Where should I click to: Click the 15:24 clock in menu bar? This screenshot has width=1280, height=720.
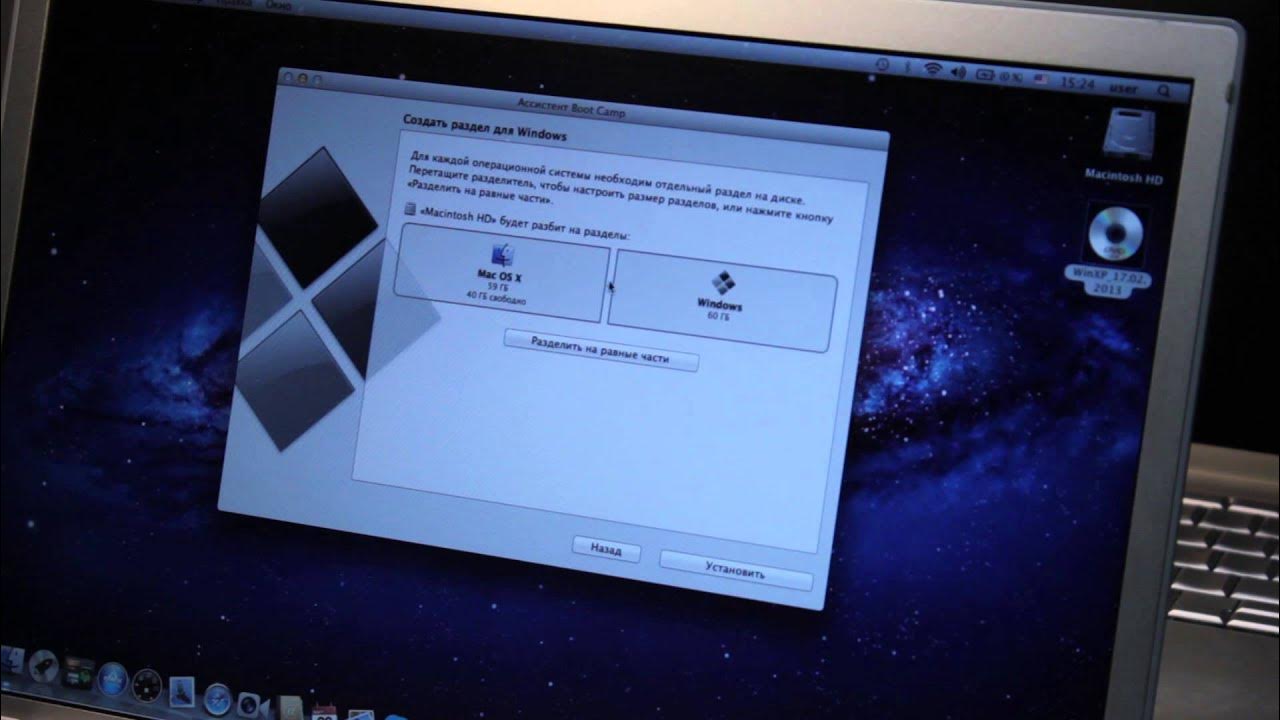pyautogui.click(x=1078, y=83)
